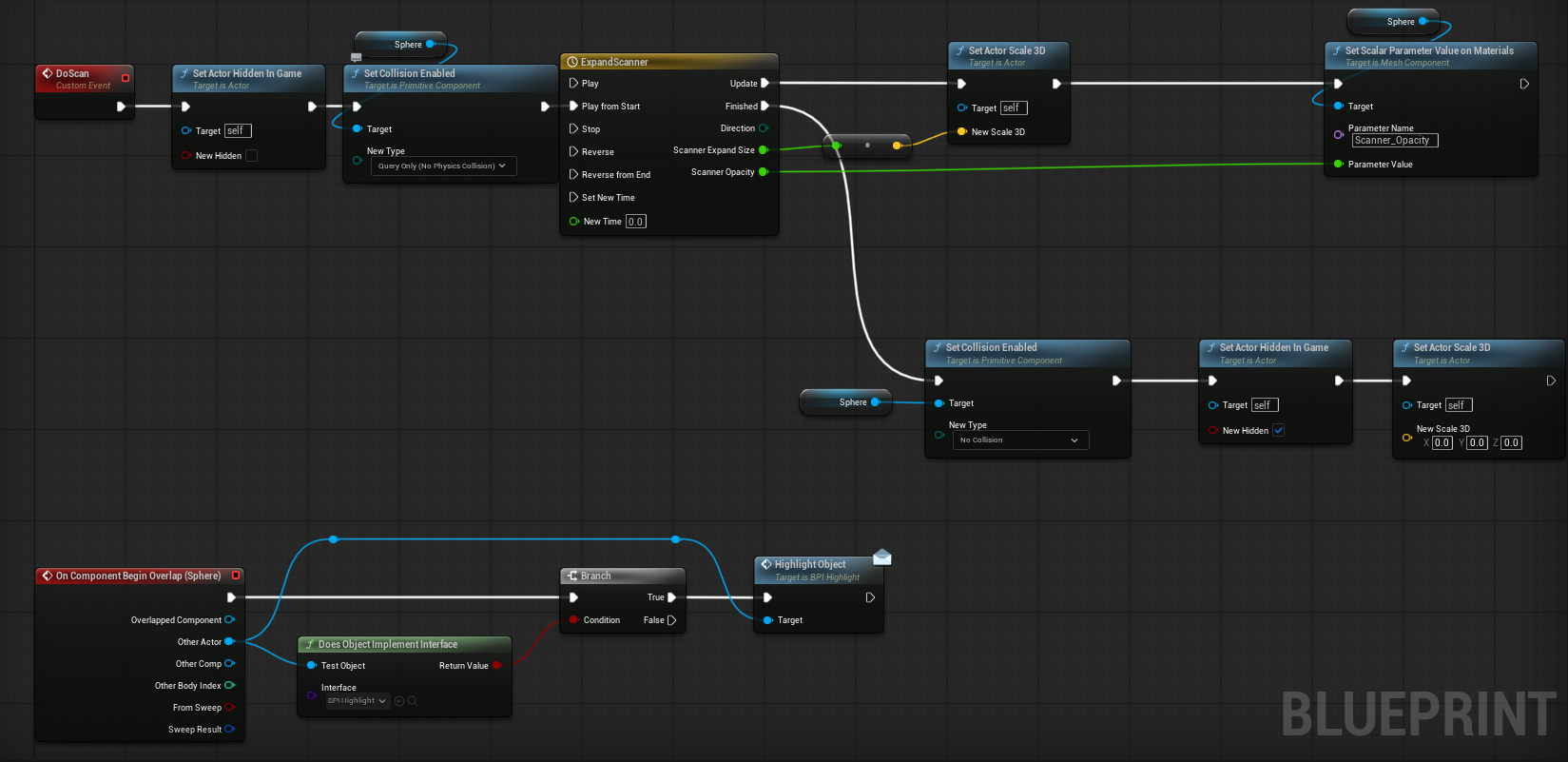Click the Set Scalar Parameter Value on Materials node title
The image size is (1568, 762).
tap(1429, 50)
